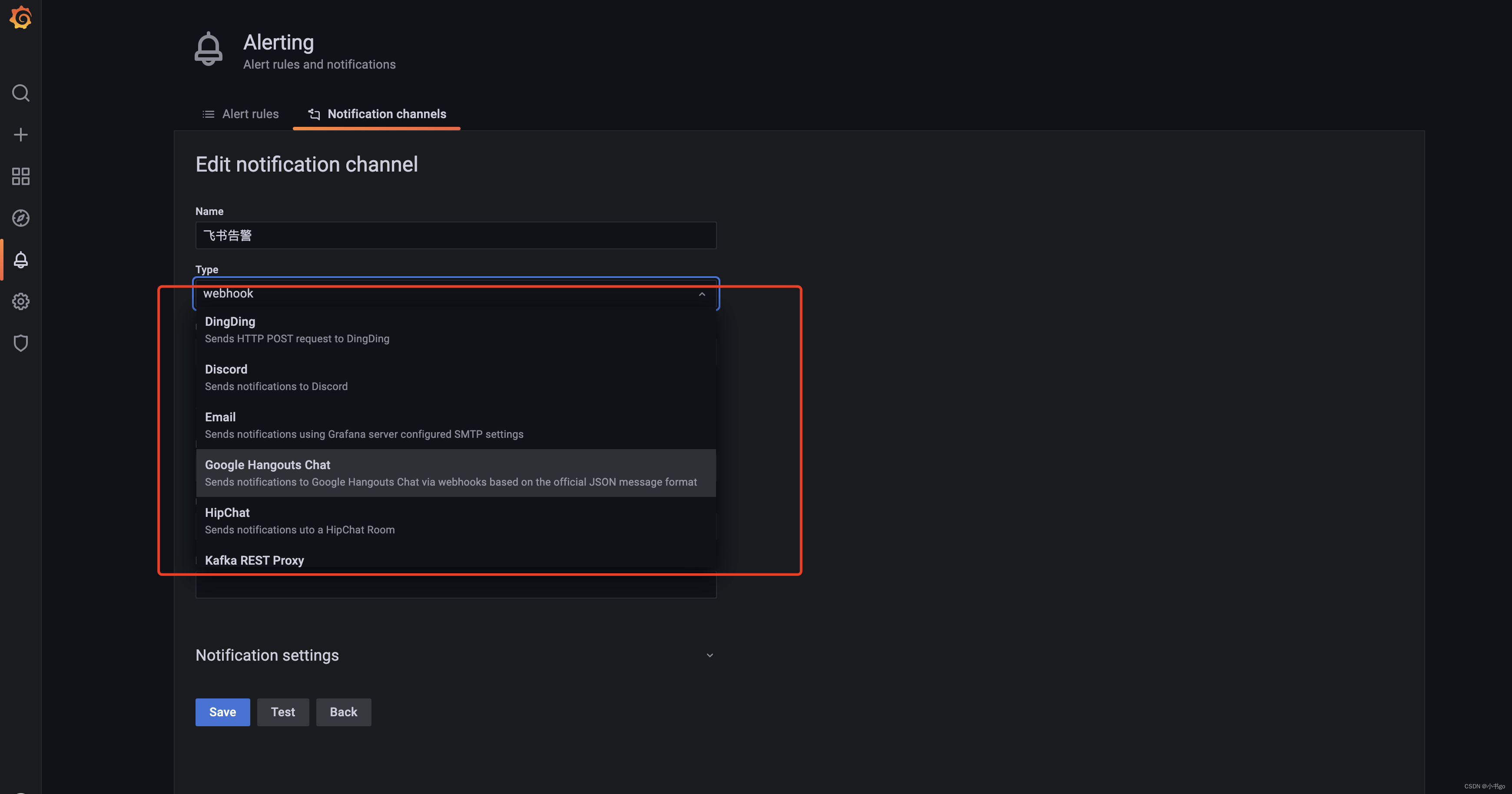This screenshot has height=794, width=1512.
Task: Switch to the Alert rules tab
Action: (x=241, y=114)
